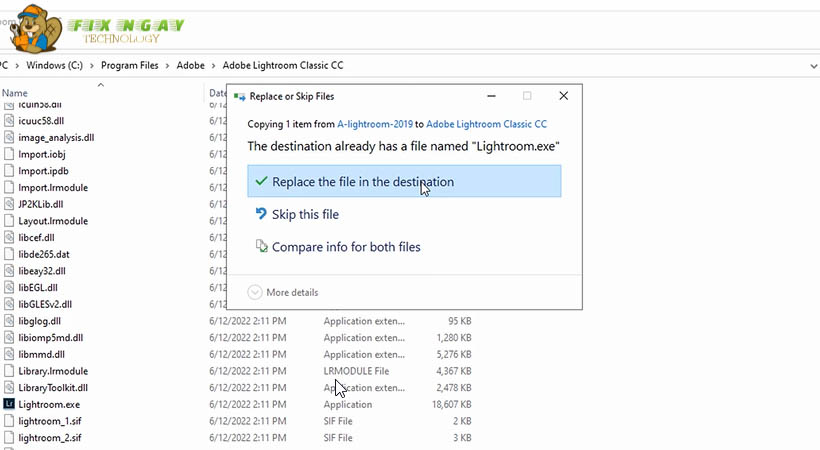The width and height of the screenshot is (820, 450).
Task: Click Import.lrmodule file icon
Action: pyautogui.click(x=8, y=187)
